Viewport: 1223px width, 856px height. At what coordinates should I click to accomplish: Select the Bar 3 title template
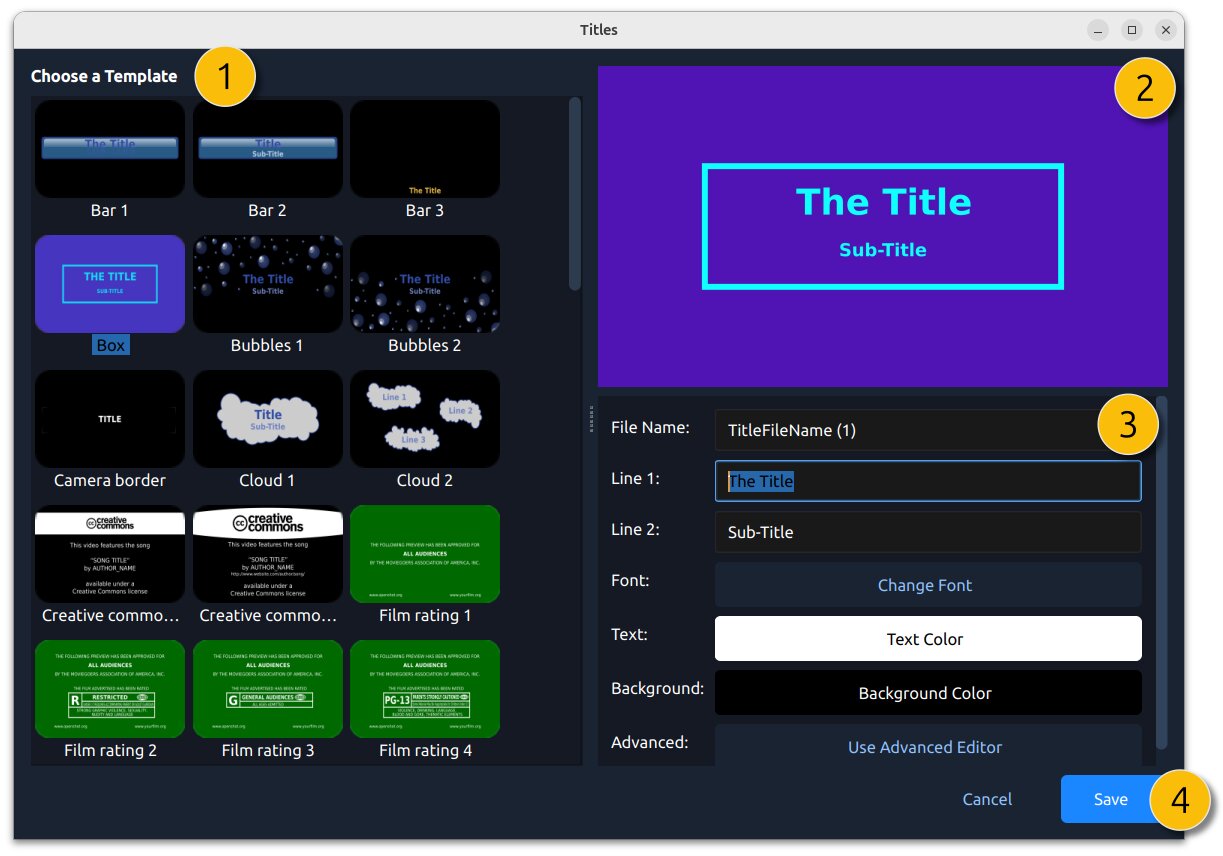point(424,148)
